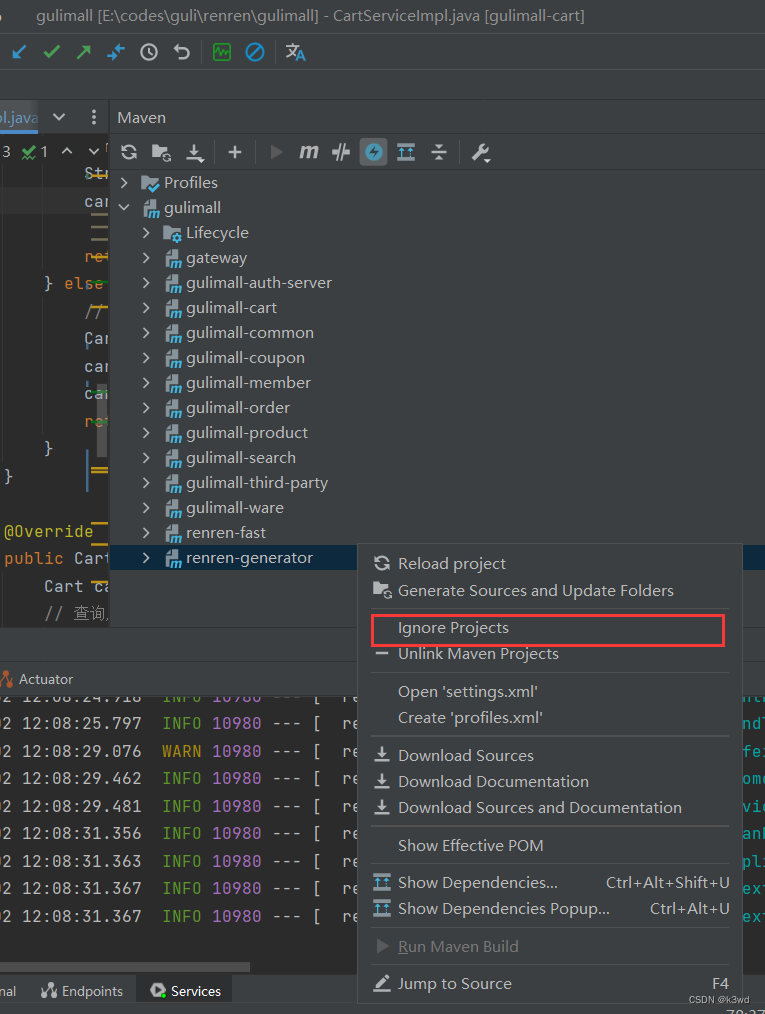This screenshot has width=765, height=1014.
Task: Collapse the gulimall root node
Action: click(x=125, y=208)
